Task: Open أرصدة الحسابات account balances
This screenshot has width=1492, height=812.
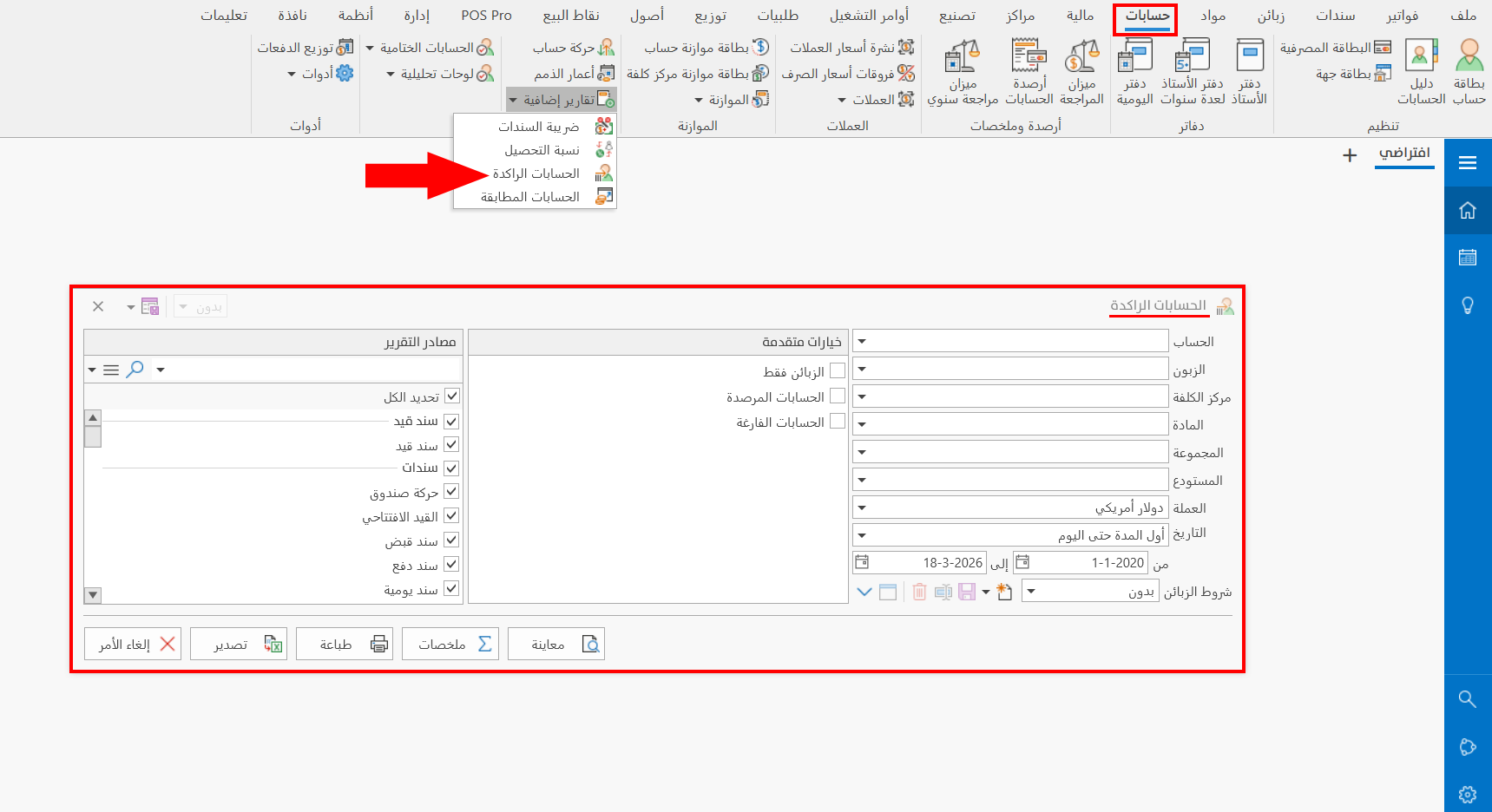Action: tap(1029, 71)
